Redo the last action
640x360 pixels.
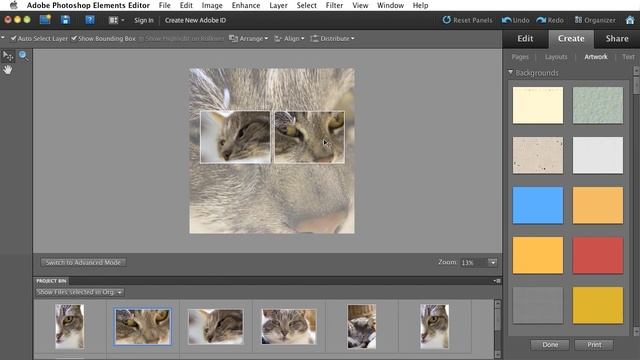click(x=550, y=20)
